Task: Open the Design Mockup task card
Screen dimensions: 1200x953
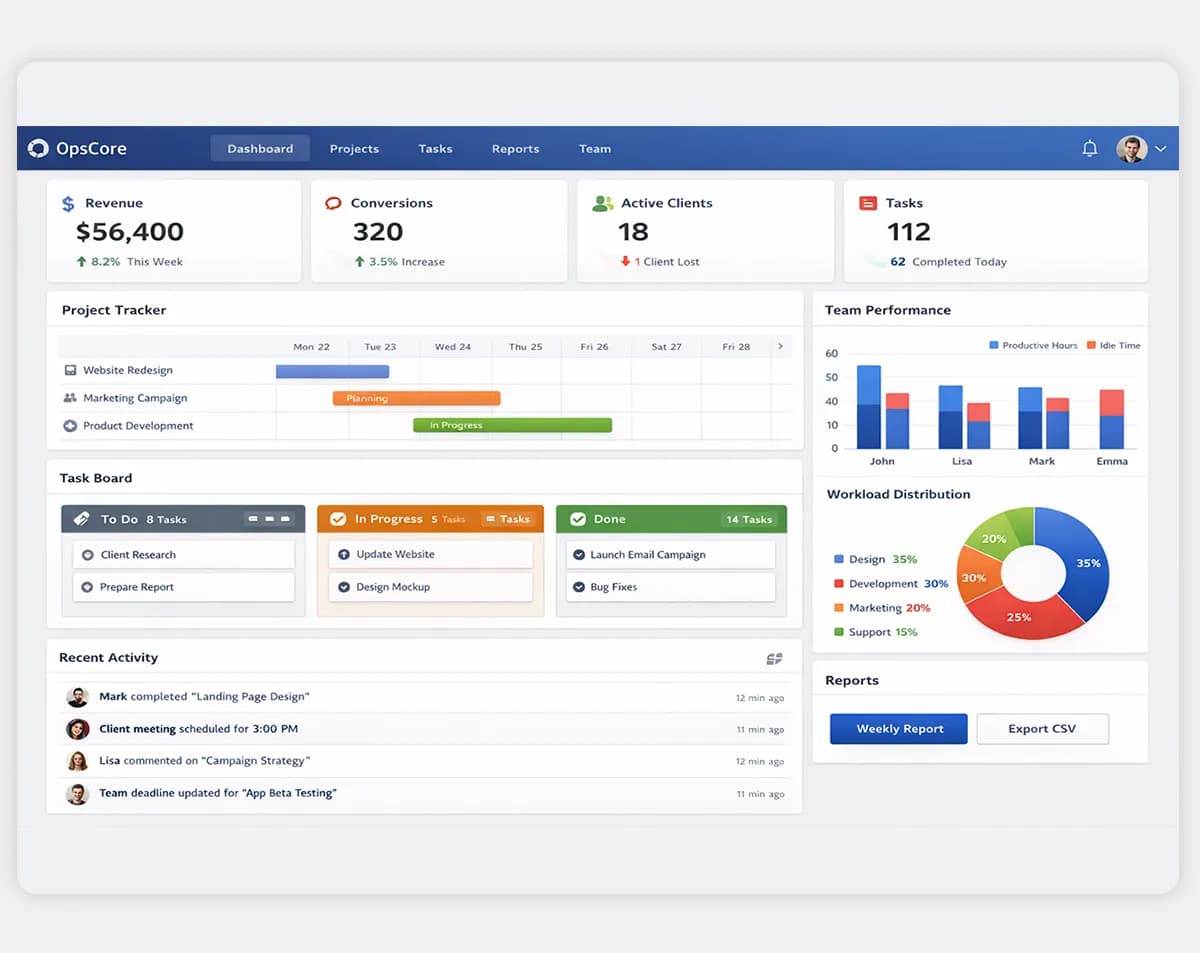Action: (x=431, y=587)
